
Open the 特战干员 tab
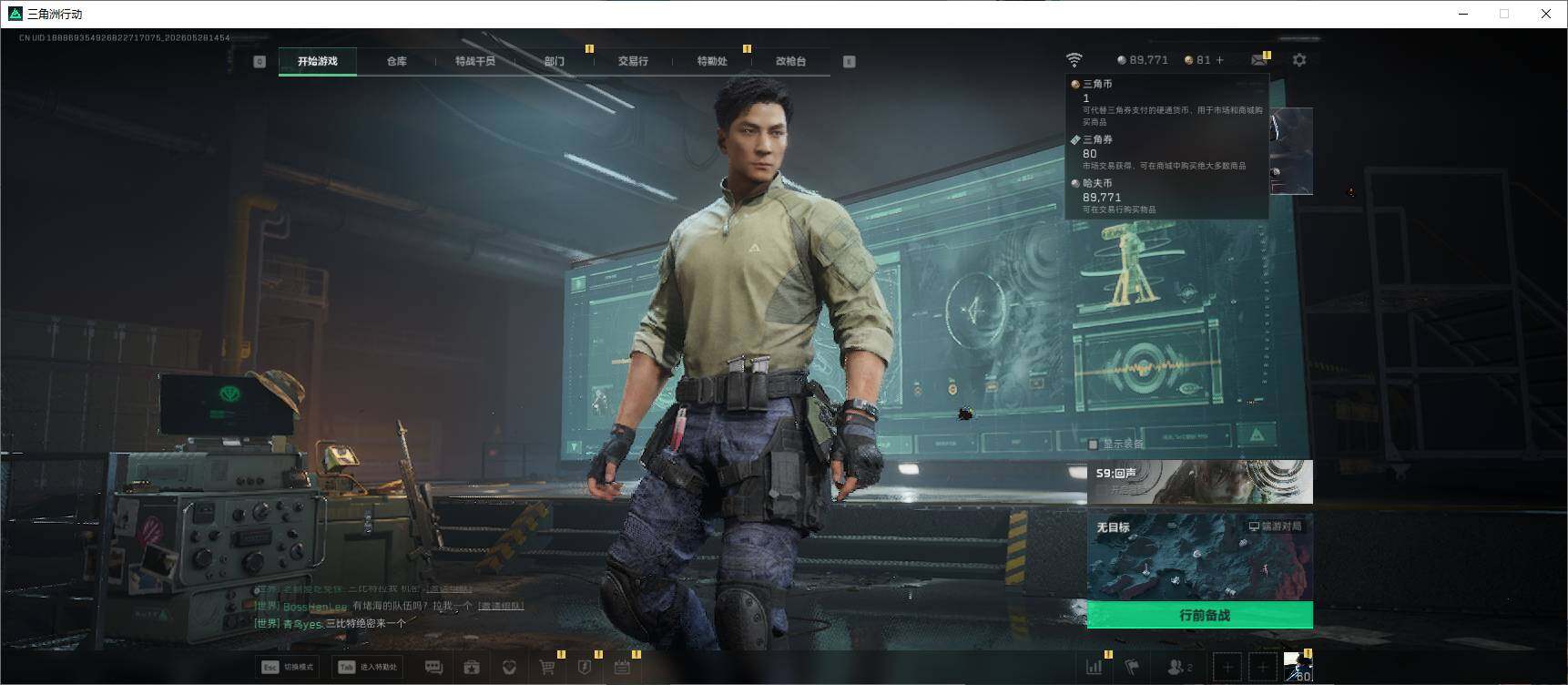(x=475, y=61)
